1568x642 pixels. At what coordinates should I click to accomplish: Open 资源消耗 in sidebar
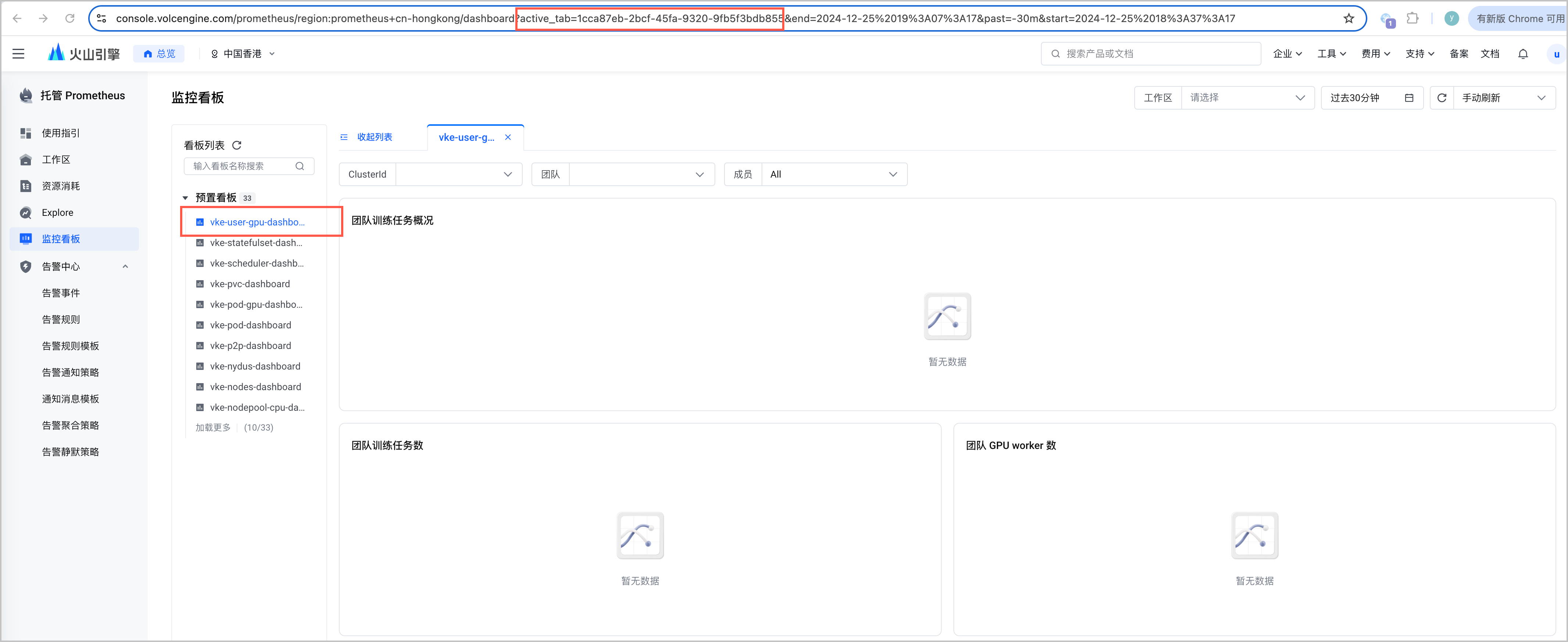pos(60,186)
